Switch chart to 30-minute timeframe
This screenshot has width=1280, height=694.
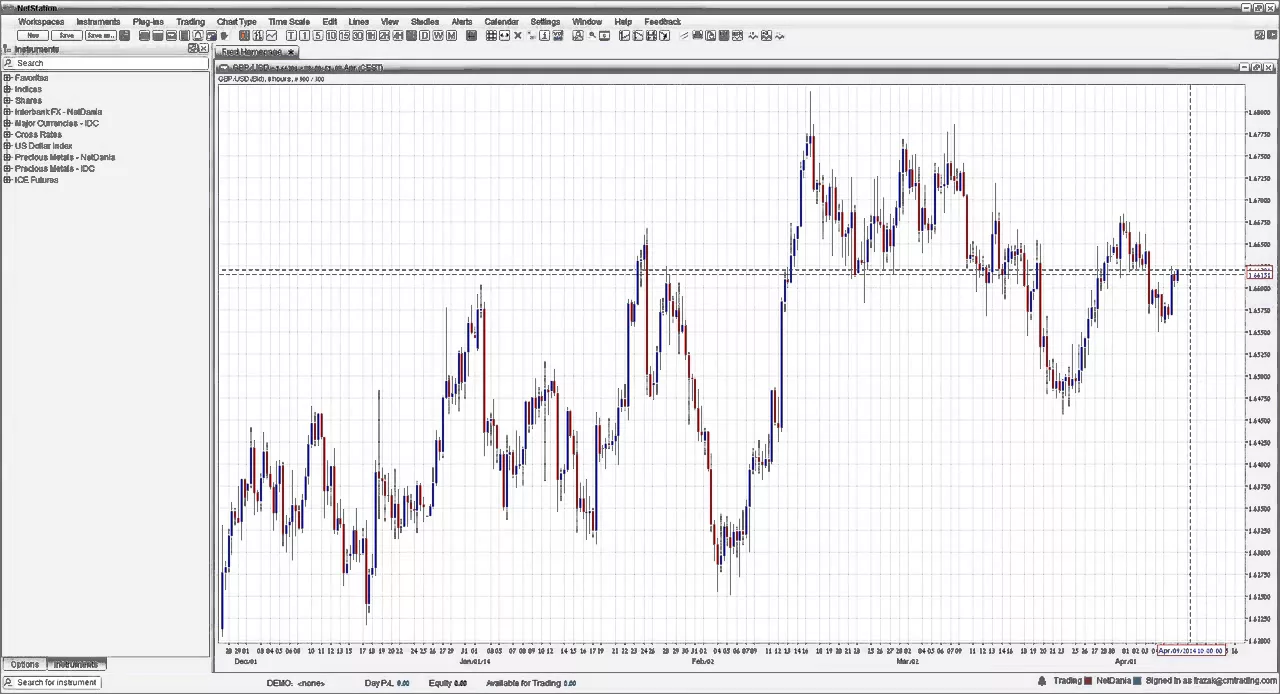[358, 36]
